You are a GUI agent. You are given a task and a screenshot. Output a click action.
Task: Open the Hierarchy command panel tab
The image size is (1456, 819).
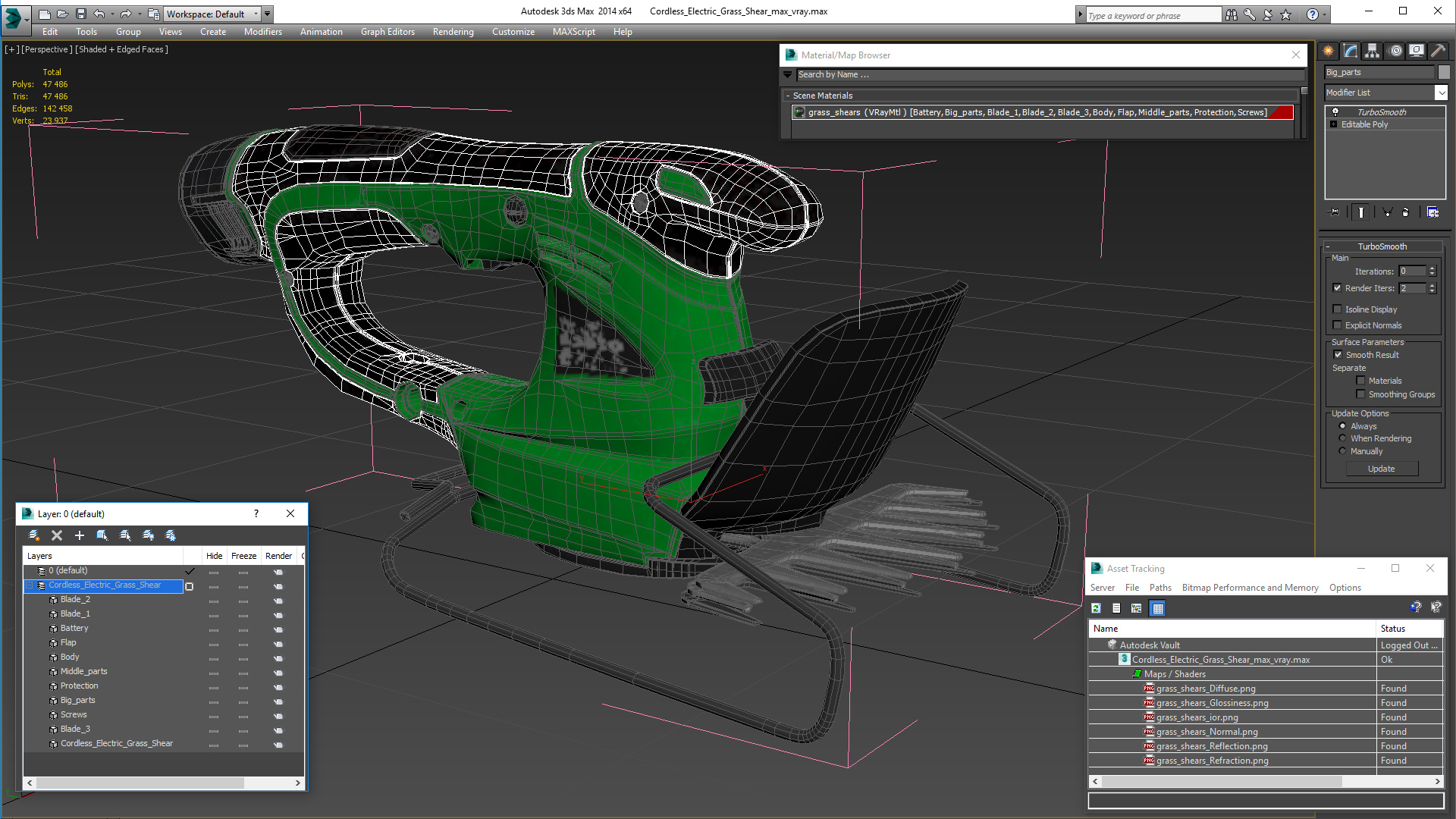pyautogui.click(x=1373, y=51)
